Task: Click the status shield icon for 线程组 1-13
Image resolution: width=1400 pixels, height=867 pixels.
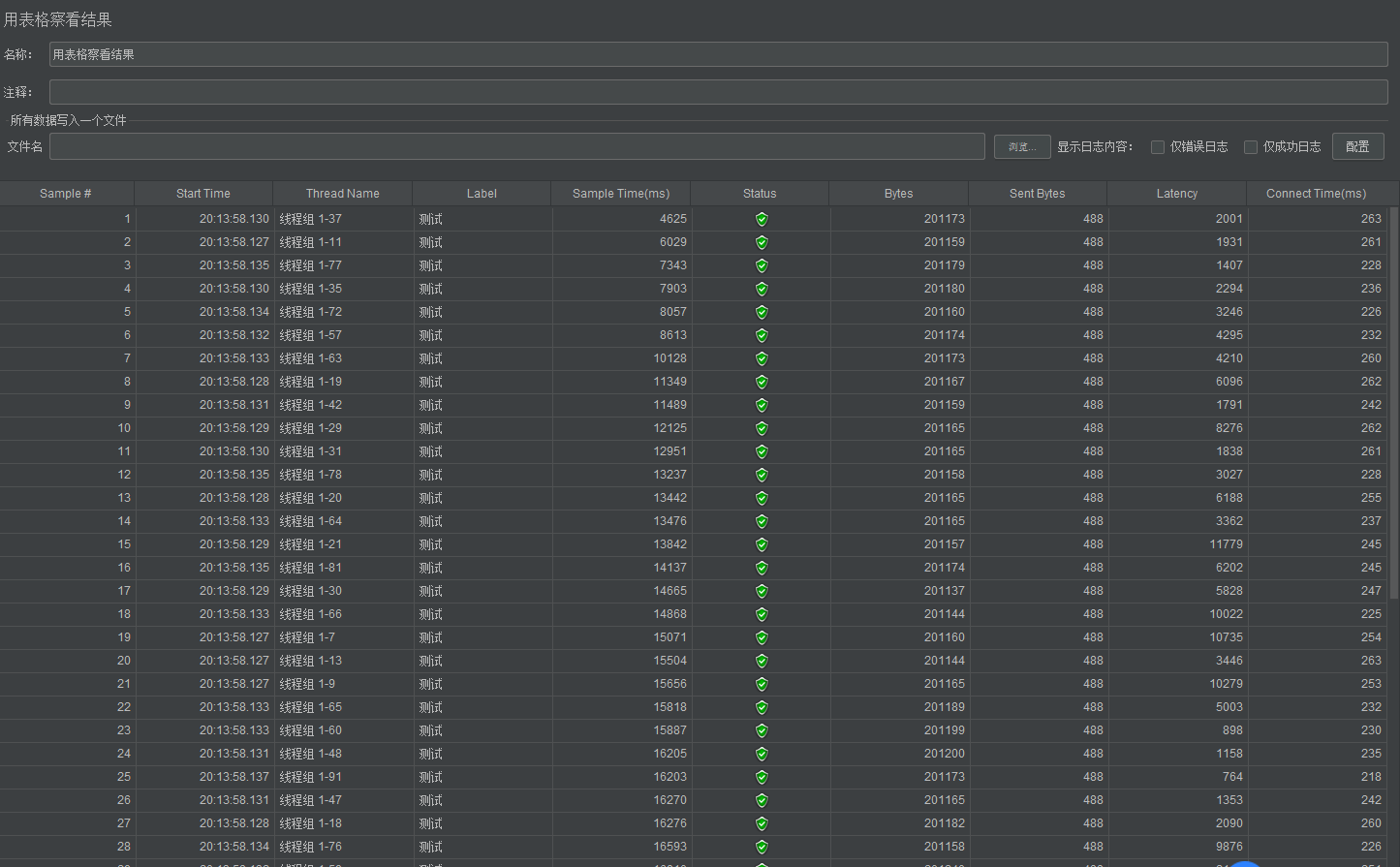Action: pos(762,661)
